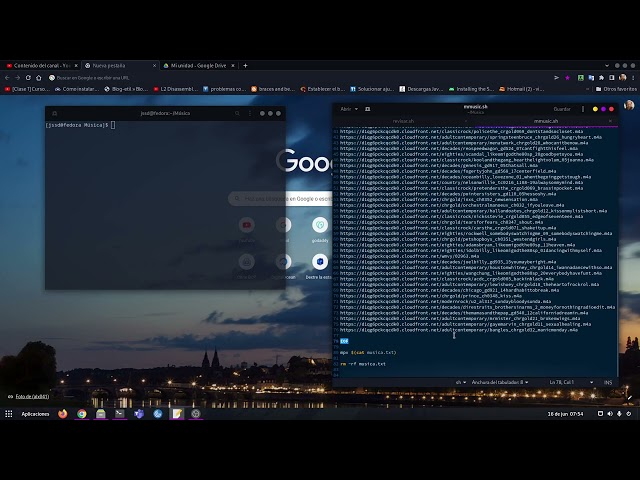This screenshot has height=480, width=640.
Task: Close the mmusic.sh editor tab
Action: [x=610, y=121]
